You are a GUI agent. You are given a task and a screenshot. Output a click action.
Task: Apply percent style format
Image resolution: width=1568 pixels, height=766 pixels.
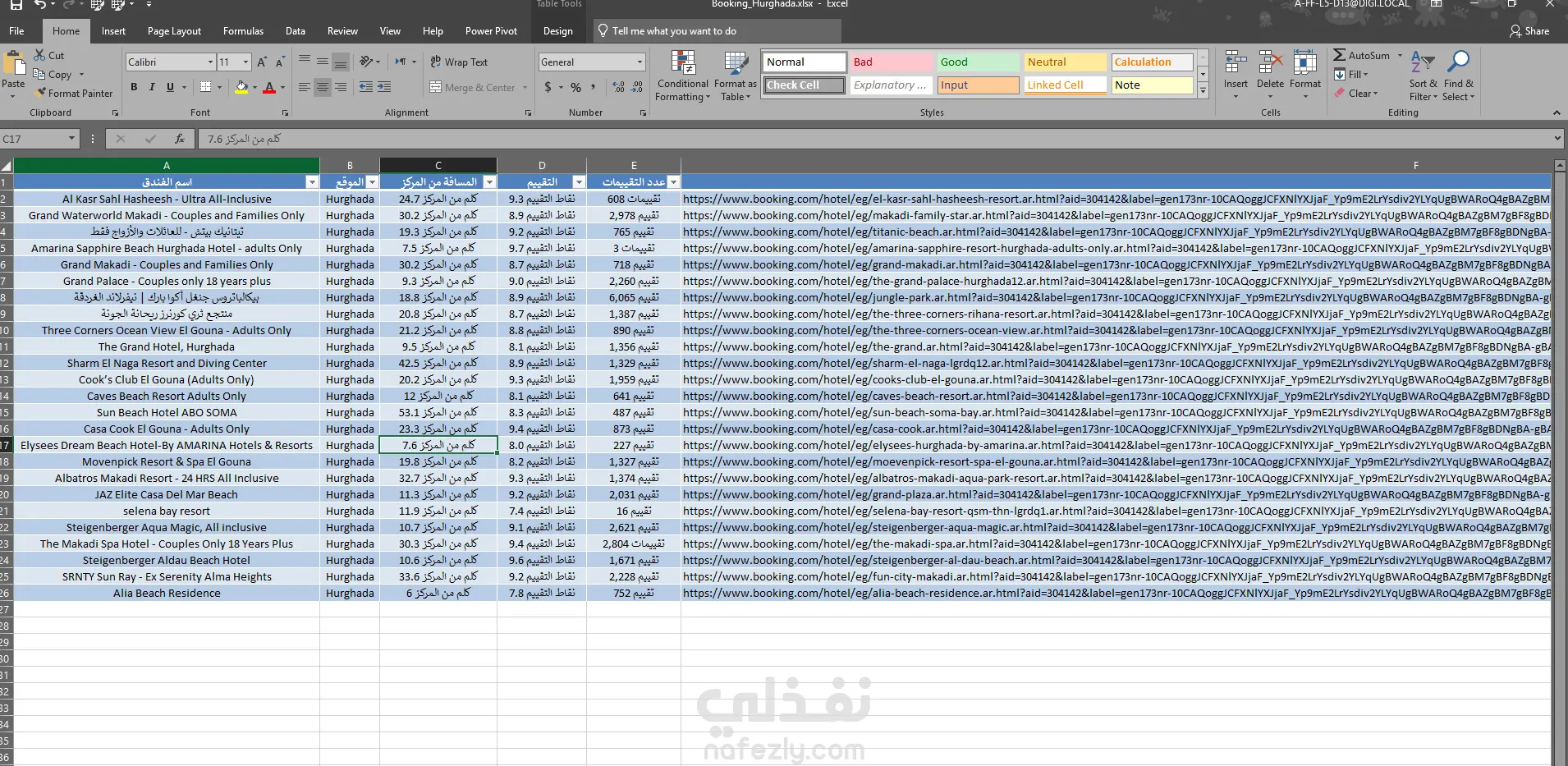576,87
